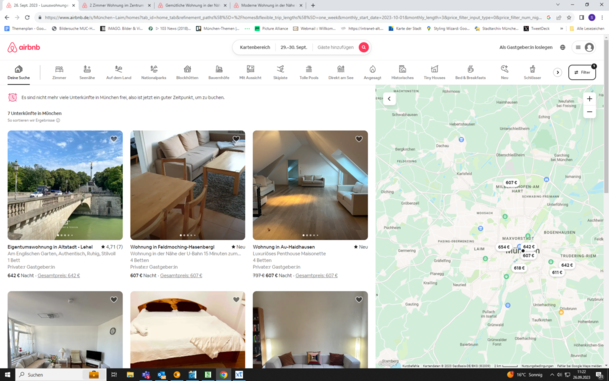Switch to 2 Zimmer Wohnung browser tab

tap(117, 5)
